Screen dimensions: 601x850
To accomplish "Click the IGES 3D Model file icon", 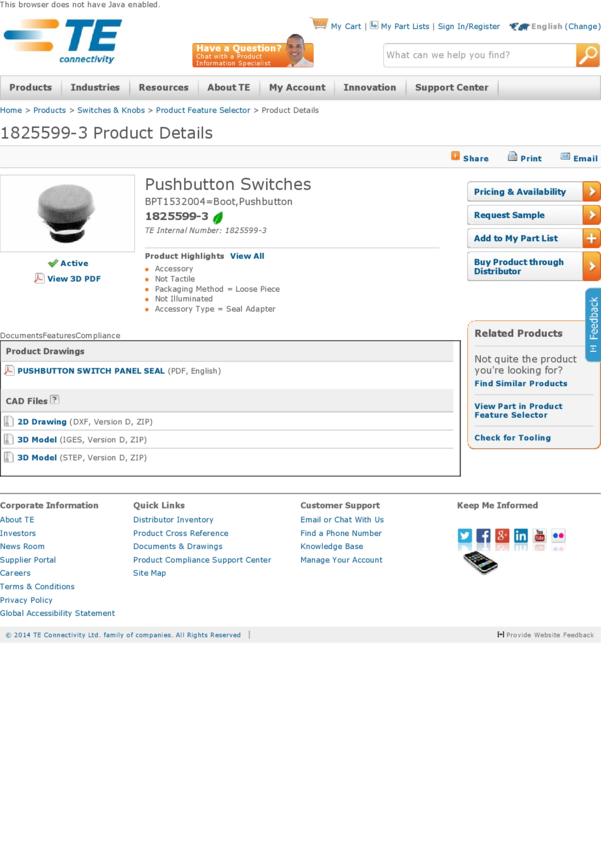I will (9, 439).
